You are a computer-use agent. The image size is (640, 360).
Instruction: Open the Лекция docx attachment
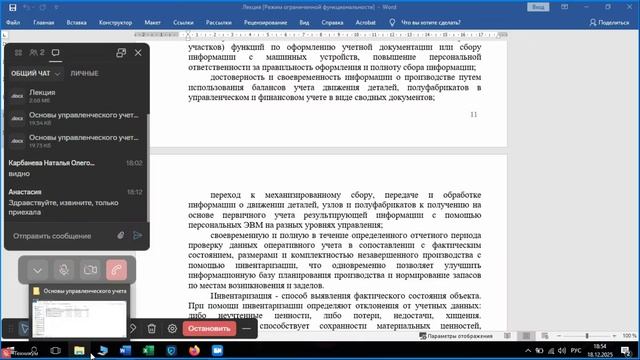[x=76, y=96]
